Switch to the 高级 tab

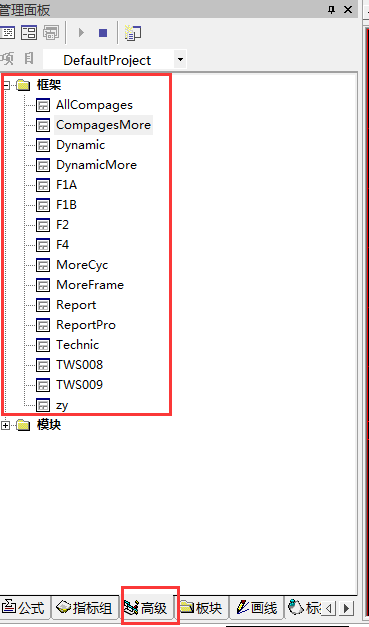pos(148,608)
